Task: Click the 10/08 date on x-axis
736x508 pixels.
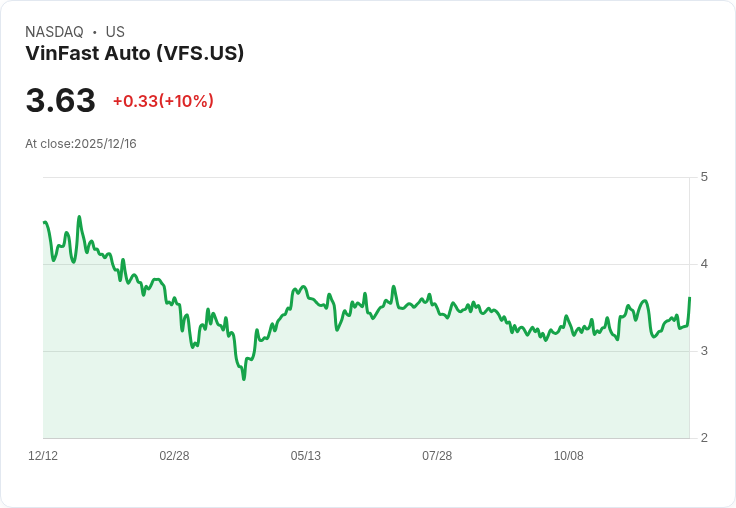Action: point(569,456)
